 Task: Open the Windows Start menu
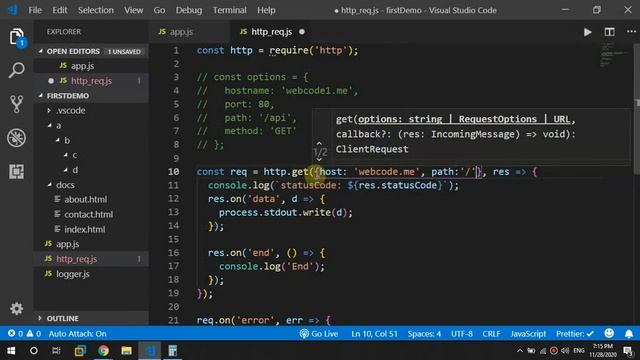pos(11,351)
